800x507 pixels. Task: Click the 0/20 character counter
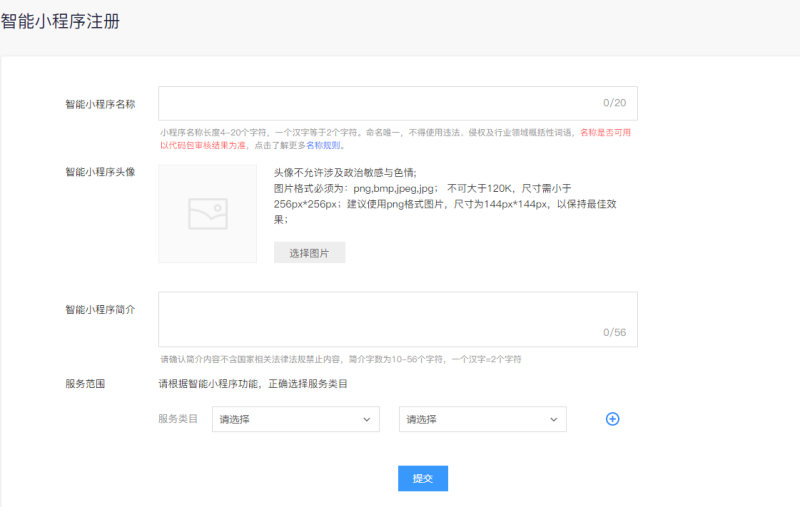point(614,103)
